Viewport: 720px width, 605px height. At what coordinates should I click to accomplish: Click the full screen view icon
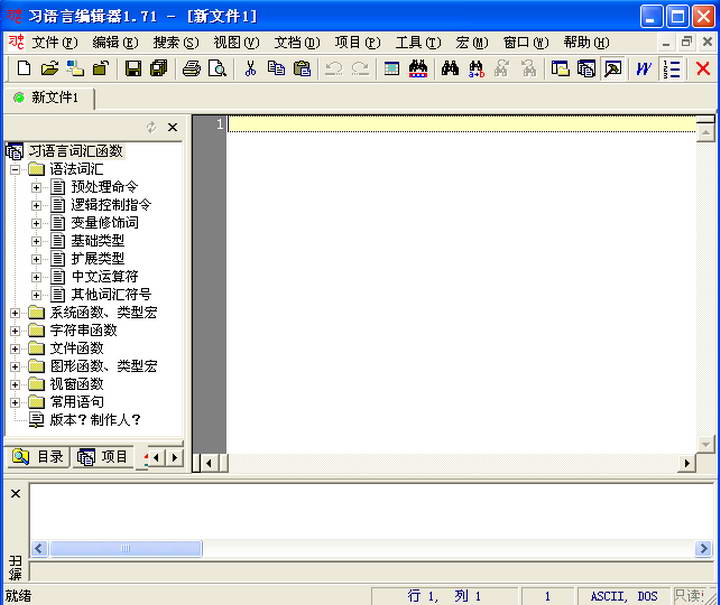tap(392, 69)
